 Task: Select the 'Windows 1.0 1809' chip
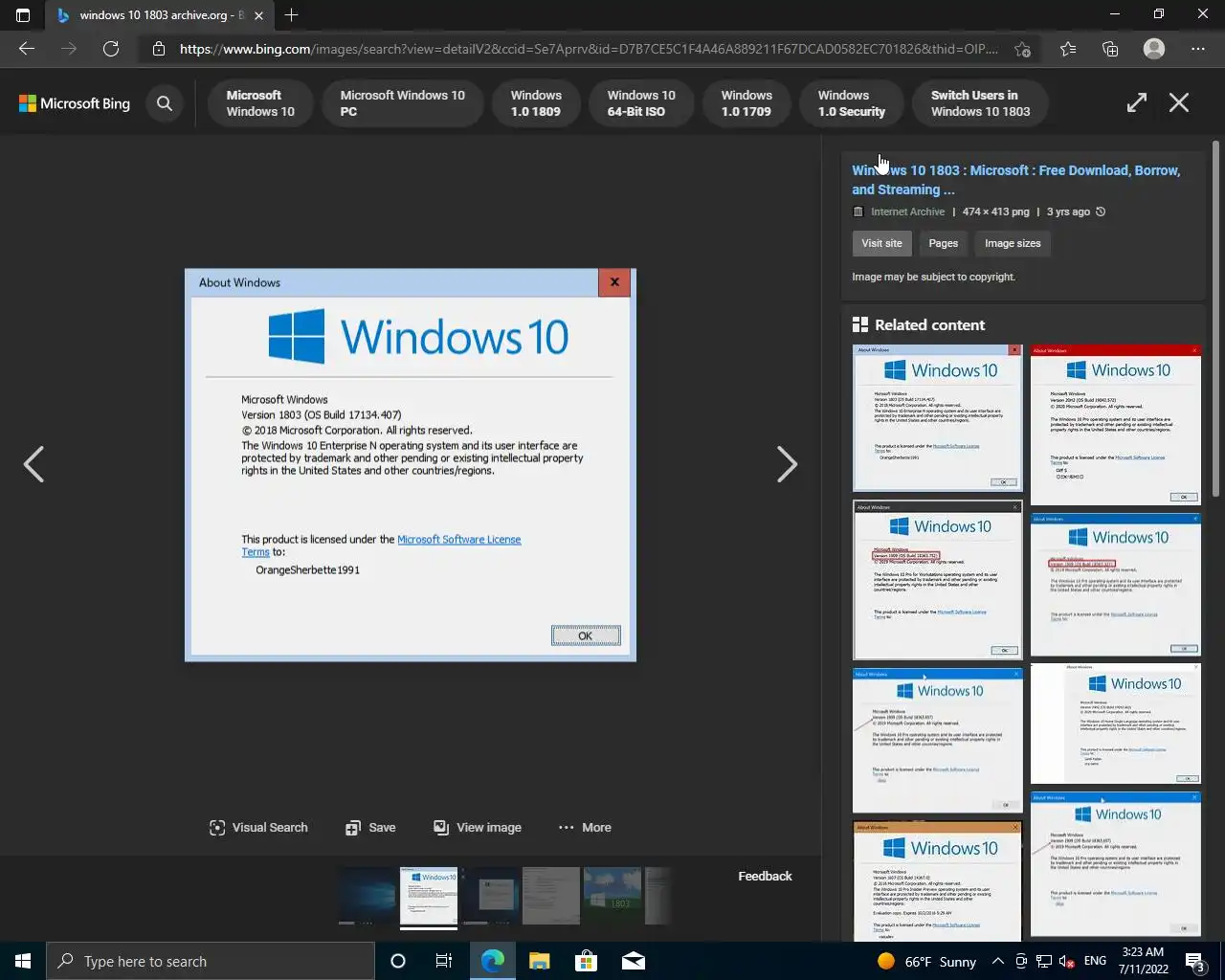point(536,103)
